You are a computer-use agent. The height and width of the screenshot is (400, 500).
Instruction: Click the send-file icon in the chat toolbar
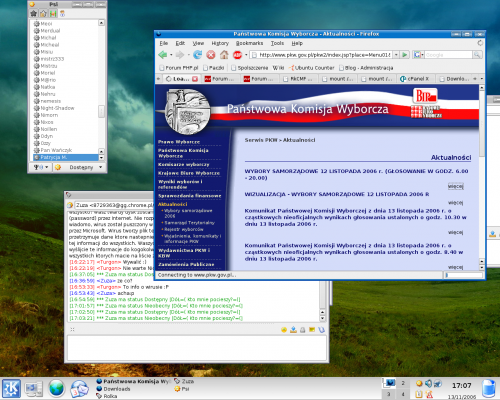coord(293,330)
